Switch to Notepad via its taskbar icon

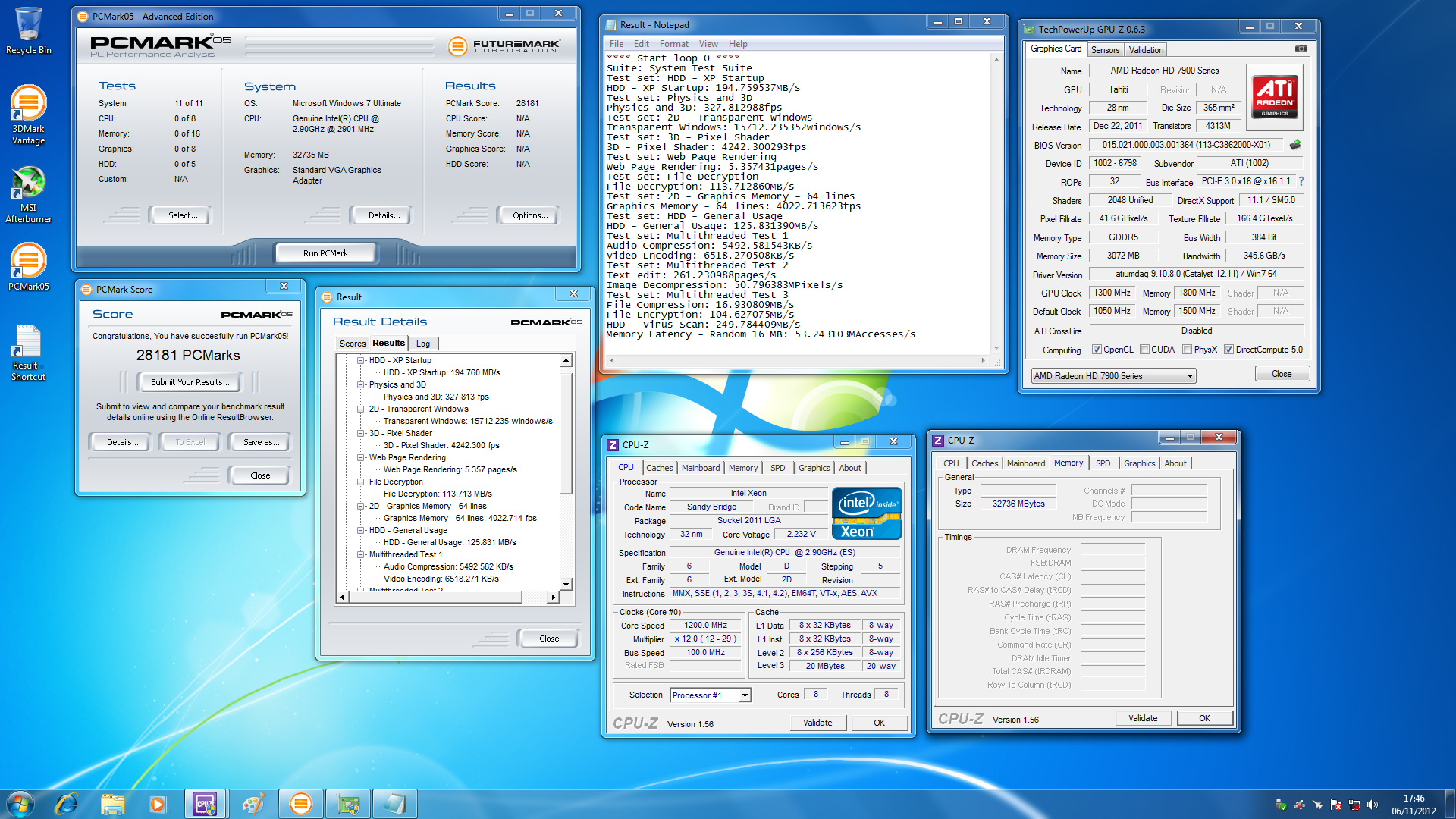coord(395,804)
